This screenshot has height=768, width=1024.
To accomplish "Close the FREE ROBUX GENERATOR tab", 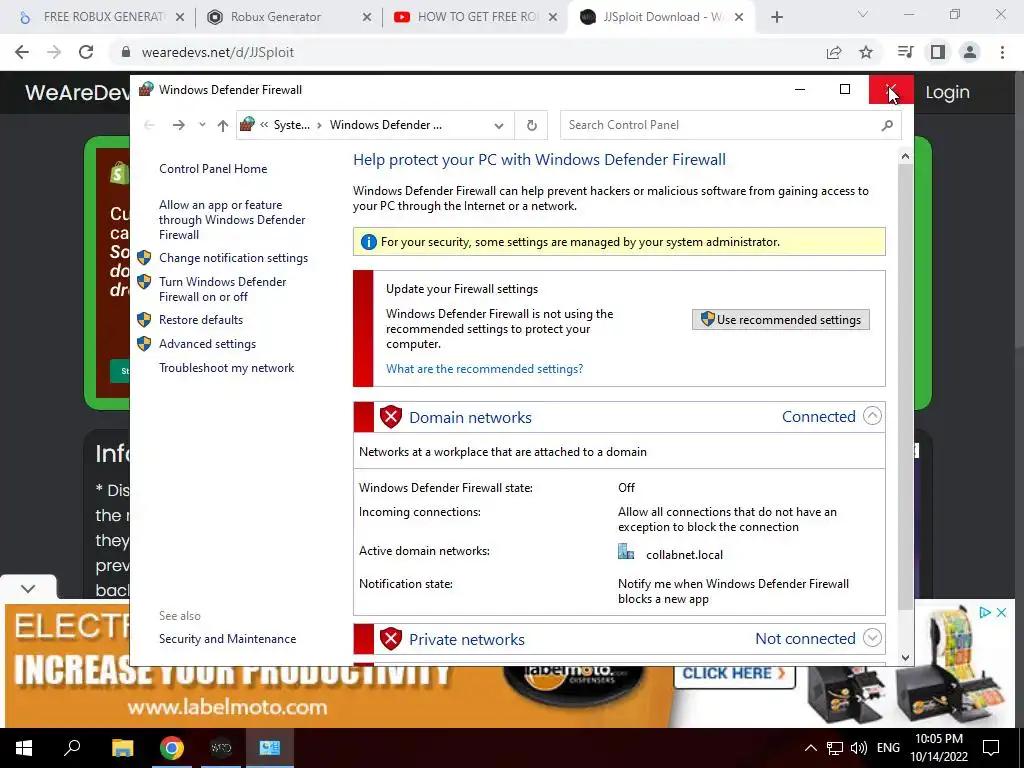I will [x=180, y=17].
